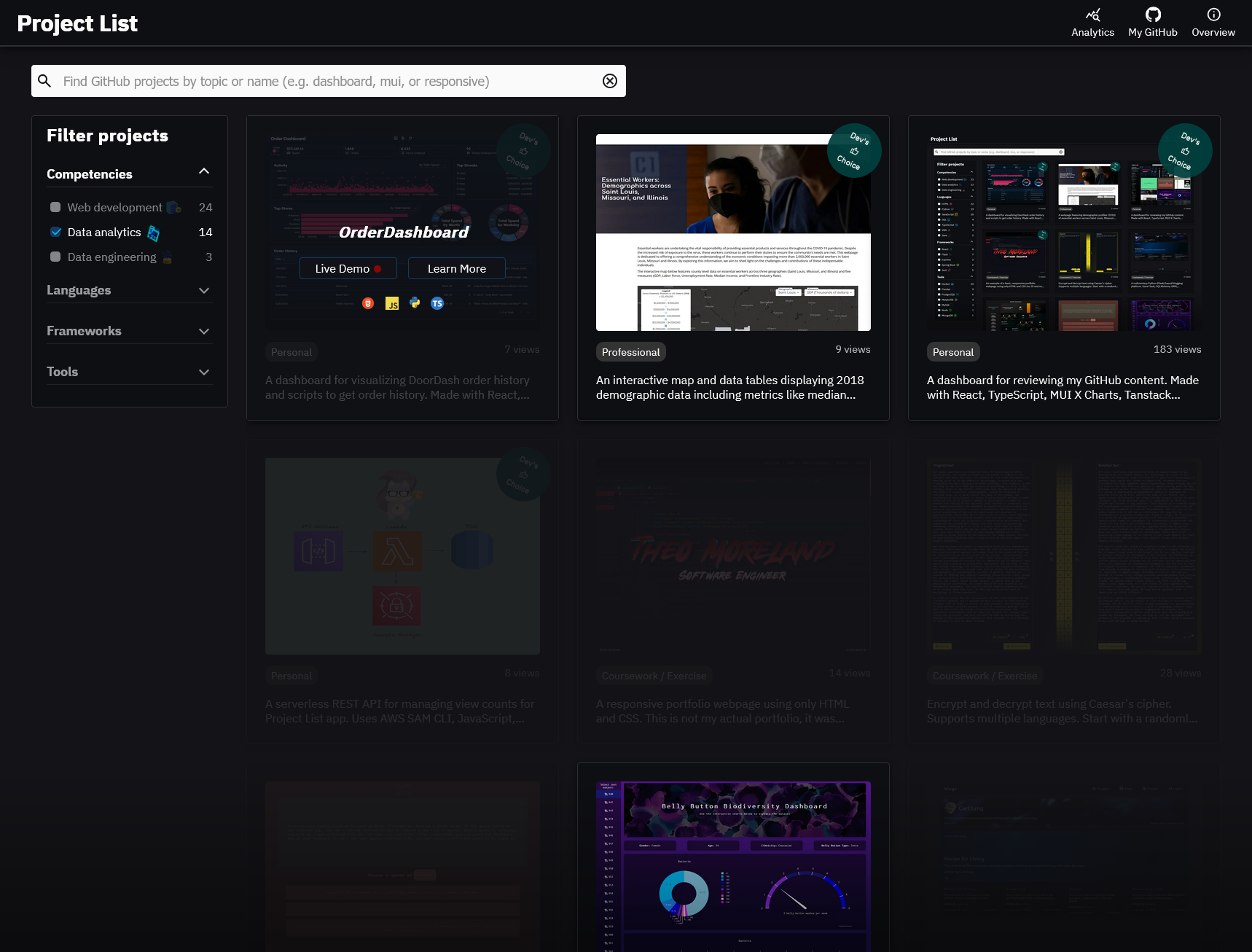Click the Python icon on OrderDashboard
Viewport: 1252px width, 952px height.
[x=415, y=303]
